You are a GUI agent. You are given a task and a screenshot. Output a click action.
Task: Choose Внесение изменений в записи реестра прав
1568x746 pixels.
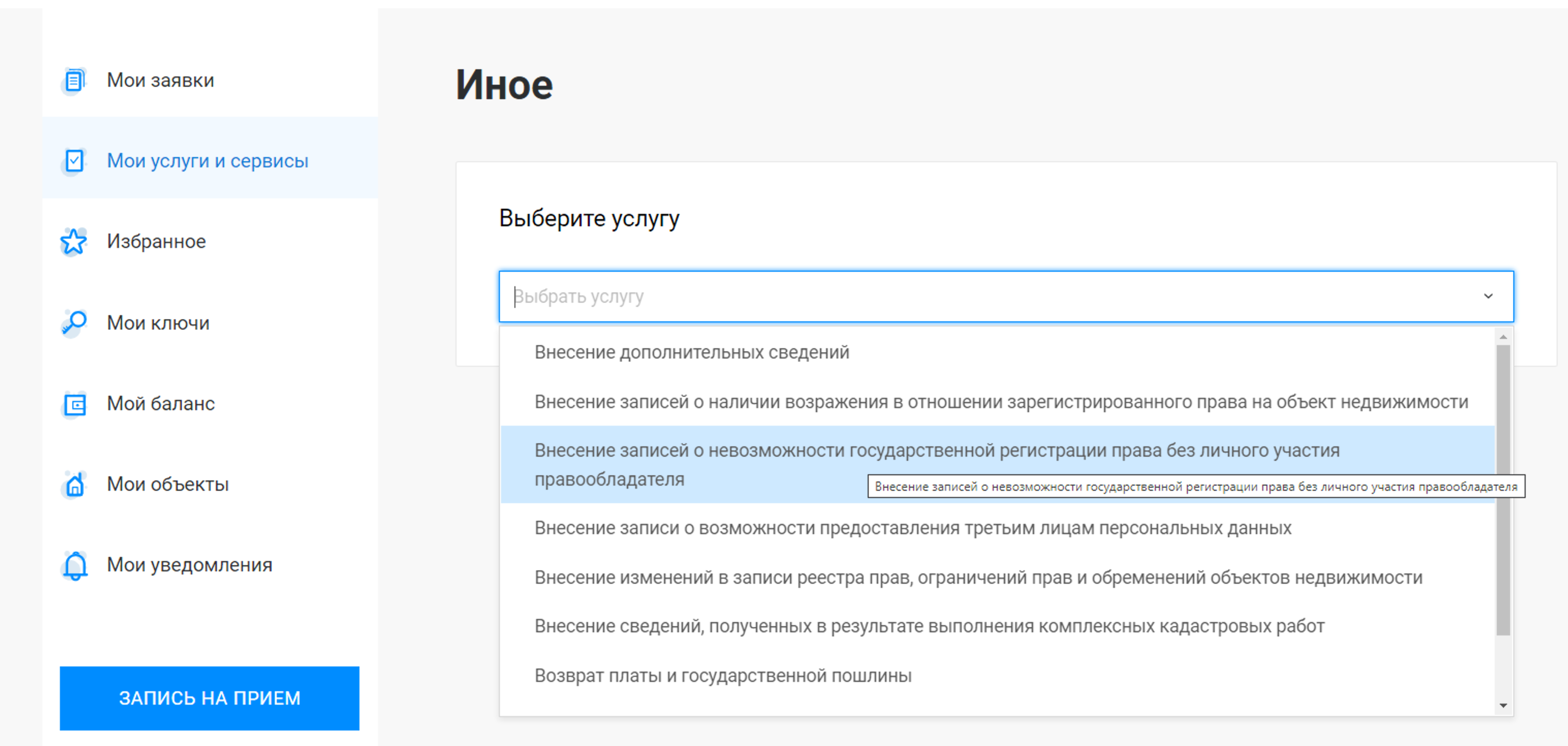[x=997, y=577]
